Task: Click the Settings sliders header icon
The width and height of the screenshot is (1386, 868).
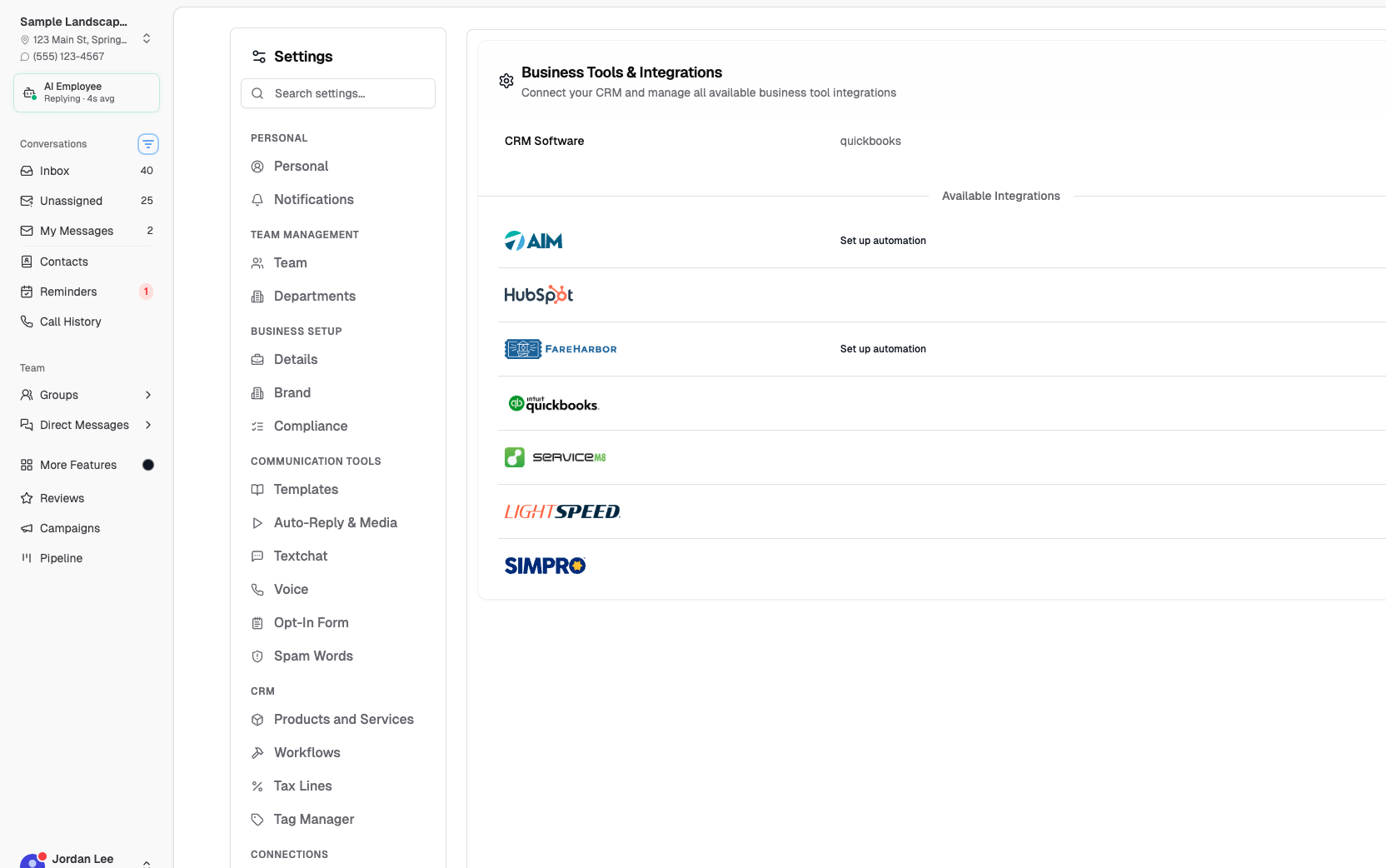Action: coord(259,57)
